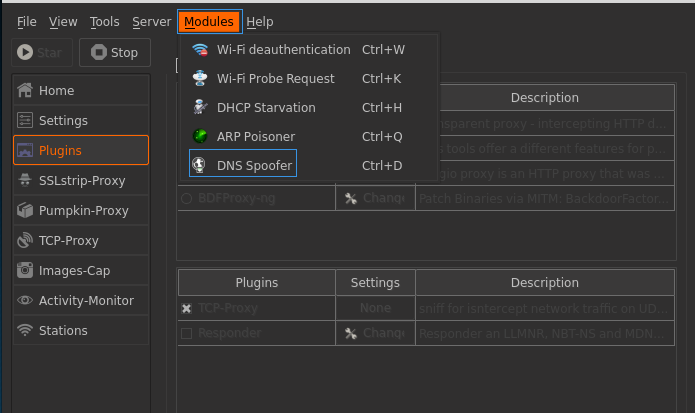The height and width of the screenshot is (413, 695).
Task: Open the File menu
Action: [27, 21]
